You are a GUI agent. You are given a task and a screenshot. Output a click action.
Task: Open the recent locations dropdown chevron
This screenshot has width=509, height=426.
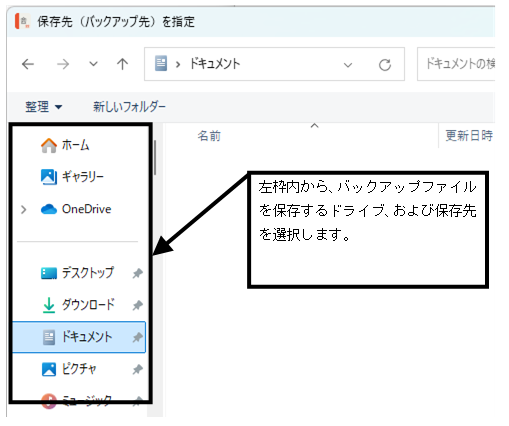click(93, 64)
